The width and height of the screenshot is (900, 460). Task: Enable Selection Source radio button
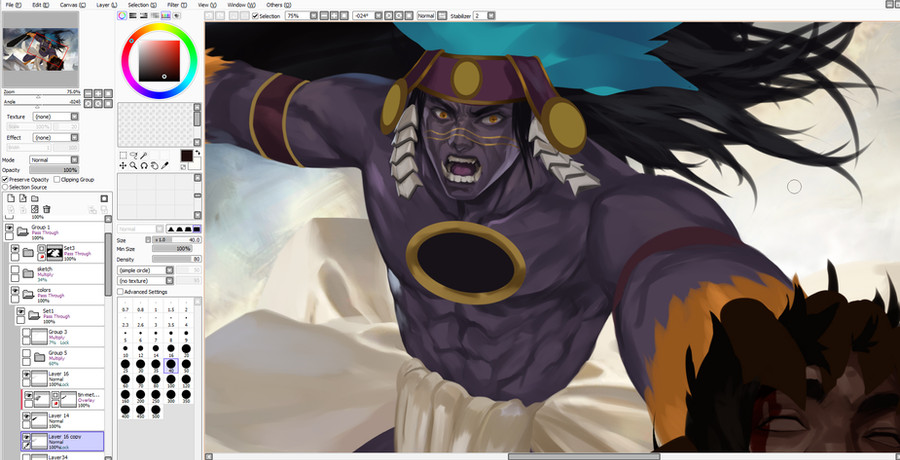click(5, 187)
